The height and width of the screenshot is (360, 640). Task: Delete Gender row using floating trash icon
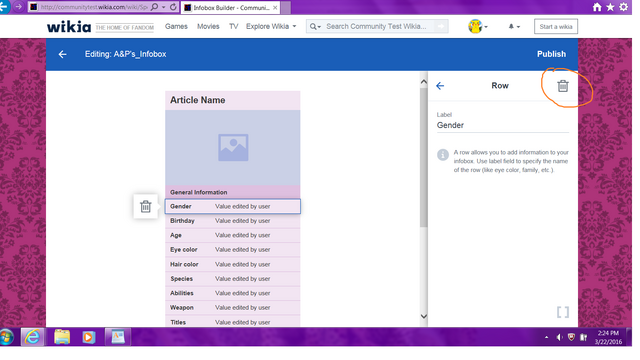pyautogui.click(x=145, y=206)
